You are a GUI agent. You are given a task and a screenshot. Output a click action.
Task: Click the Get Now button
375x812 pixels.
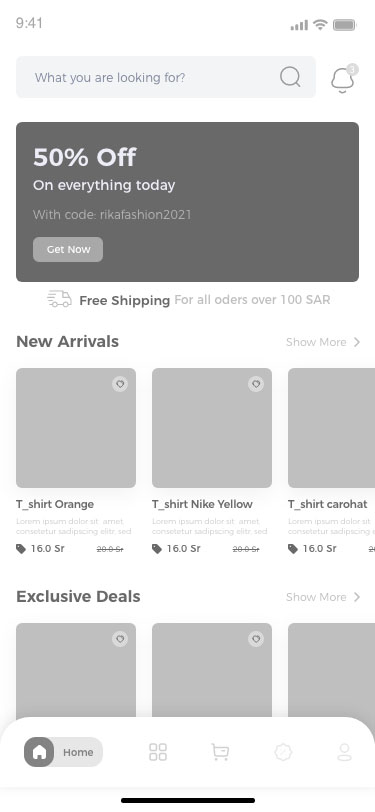(x=68, y=249)
